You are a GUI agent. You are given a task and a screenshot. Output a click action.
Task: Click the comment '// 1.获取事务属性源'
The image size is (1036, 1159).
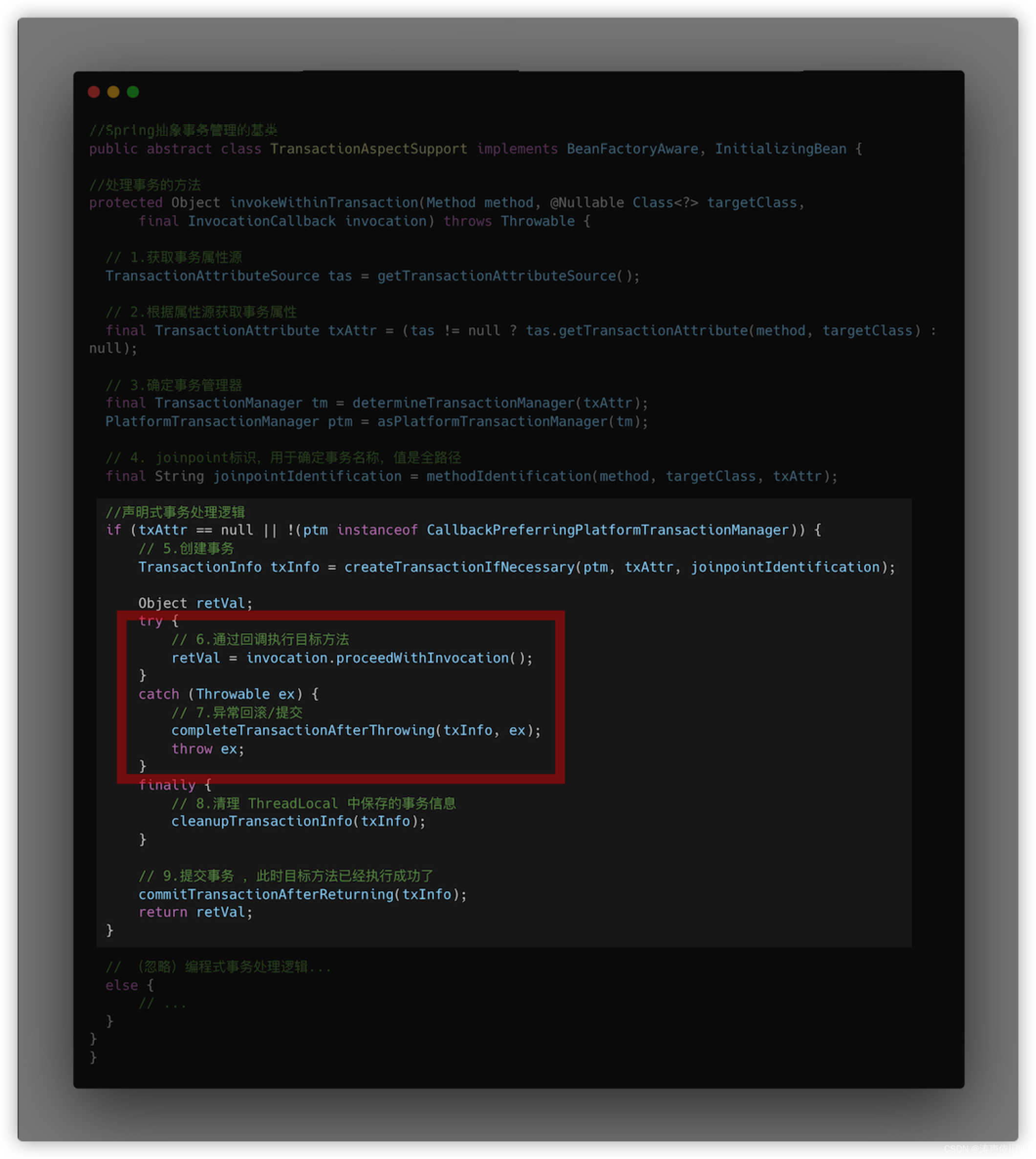[173, 258]
